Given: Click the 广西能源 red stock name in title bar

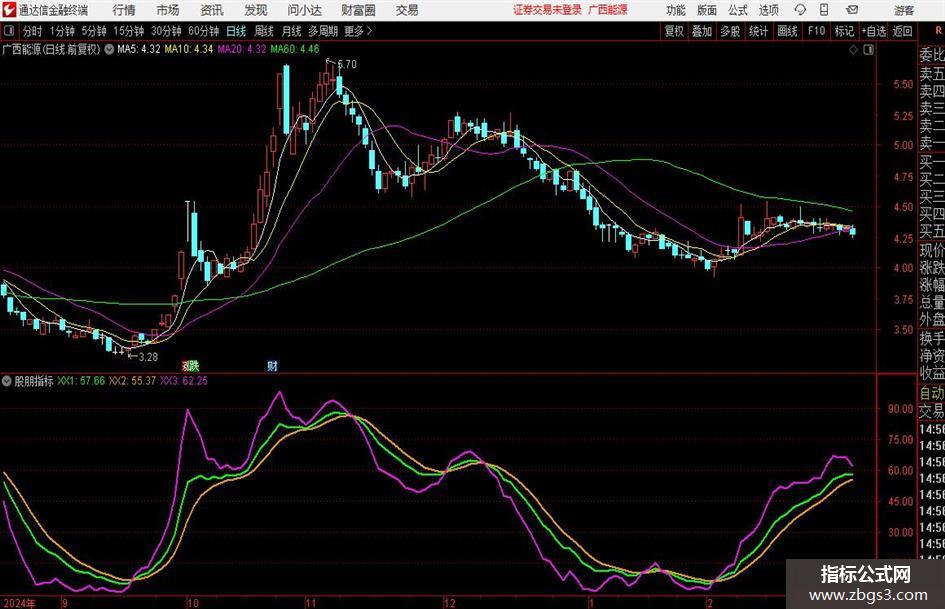Looking at the screenshot, I should pos(608,10).
